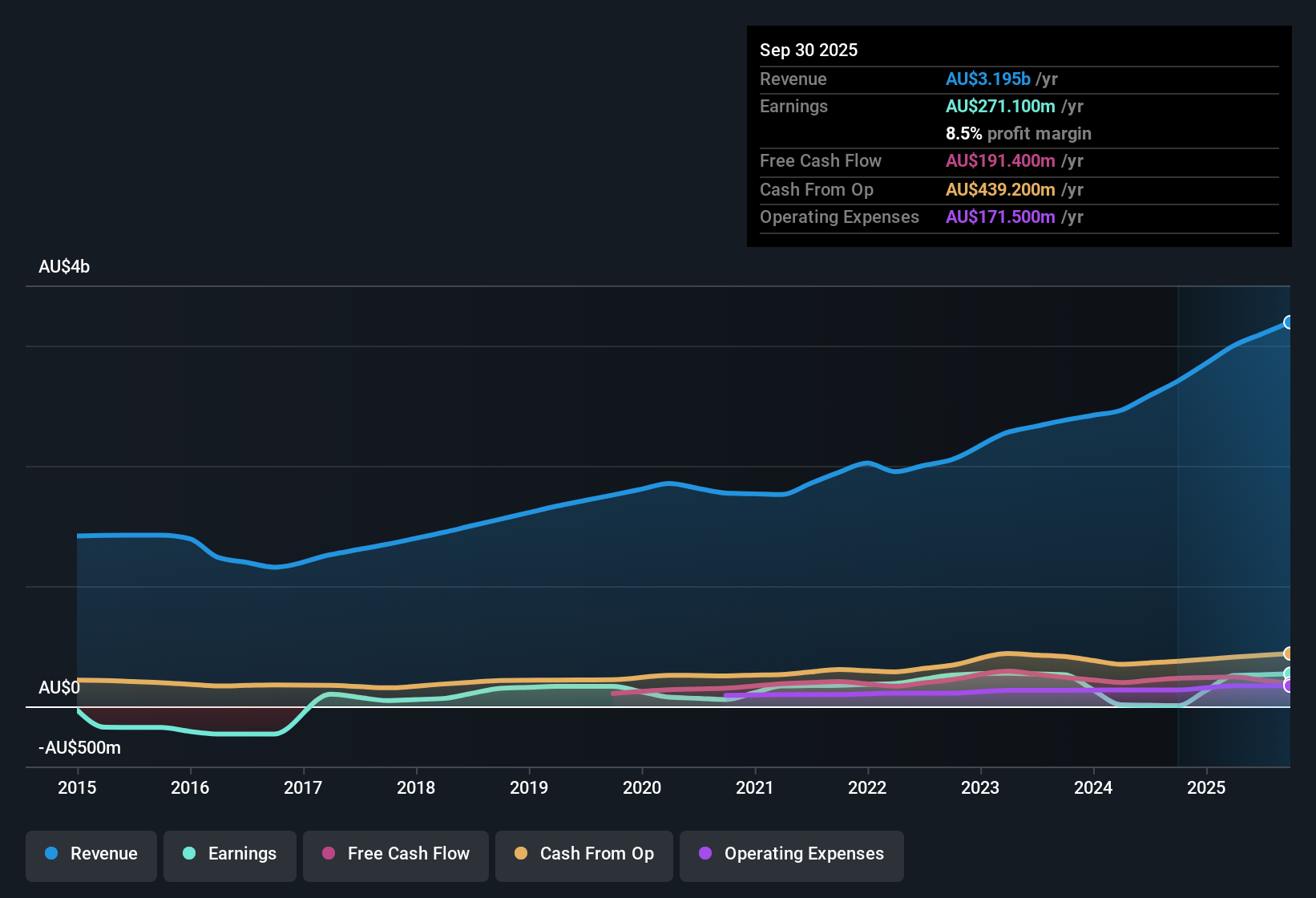This screenshot has width=1316, height=898.
Task: Click the AU$191.400m Free Cash Flow value
Action: (x=1000, y=160)
